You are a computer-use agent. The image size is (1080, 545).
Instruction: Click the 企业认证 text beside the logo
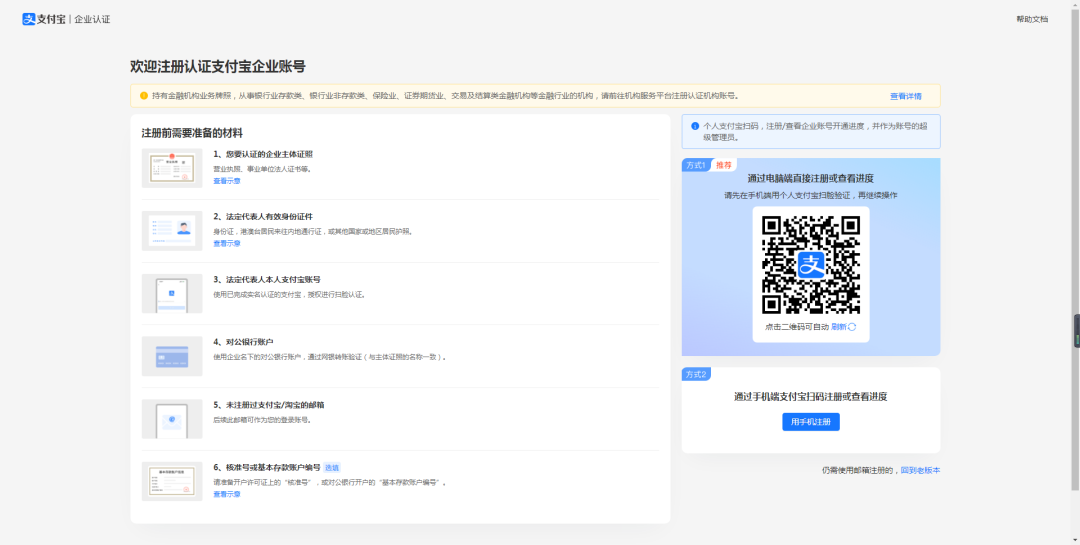tap(92, 19)
